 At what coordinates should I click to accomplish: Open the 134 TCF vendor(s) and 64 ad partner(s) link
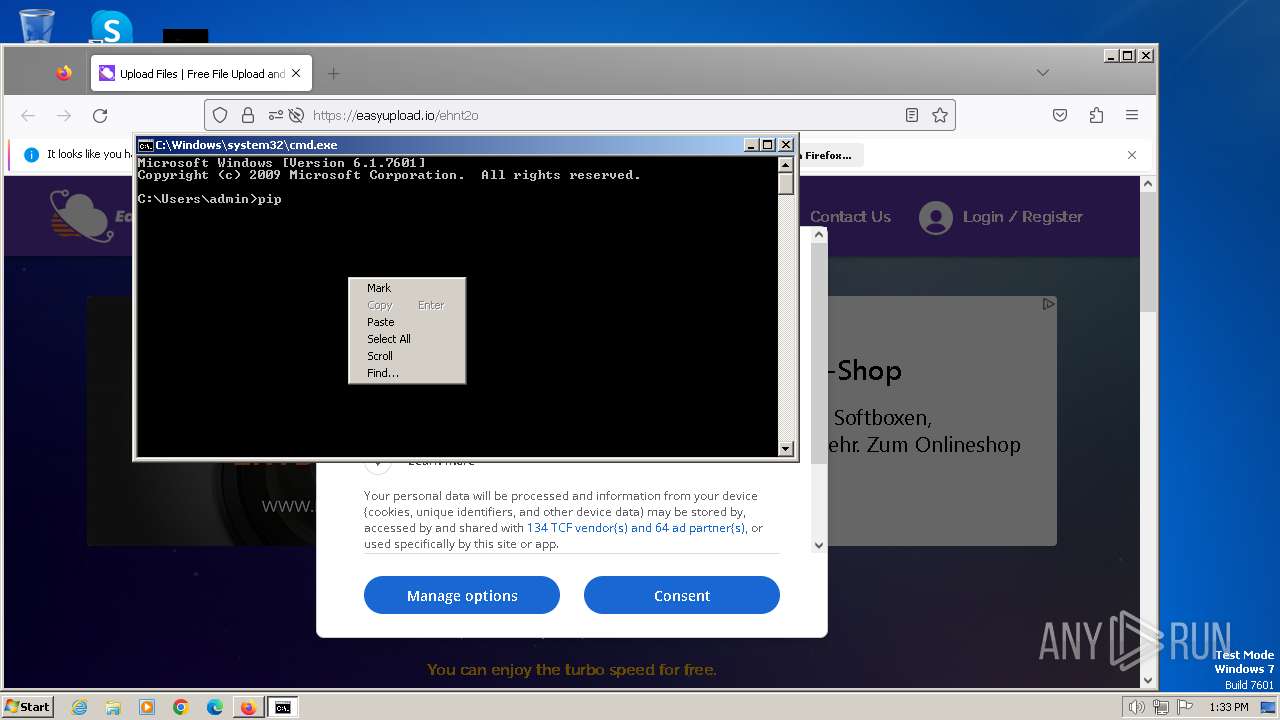point(636,528)
